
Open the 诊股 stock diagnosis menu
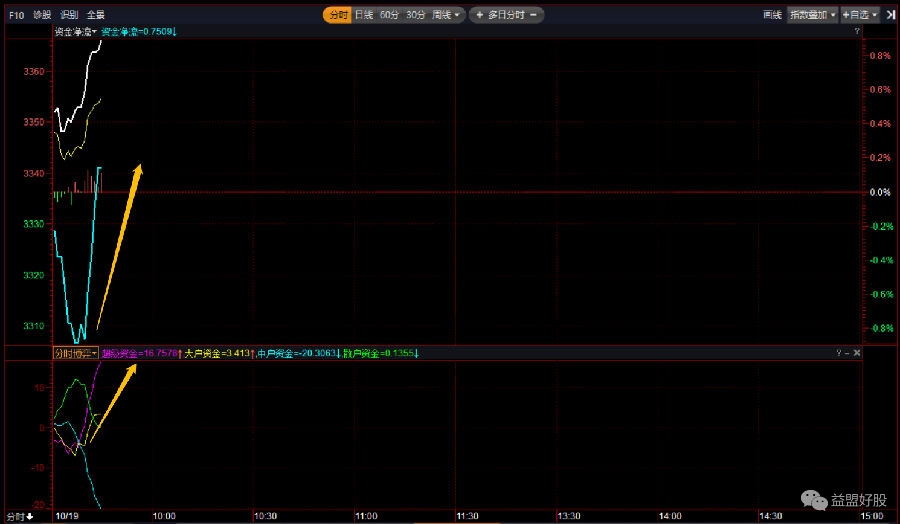[41, 15]
